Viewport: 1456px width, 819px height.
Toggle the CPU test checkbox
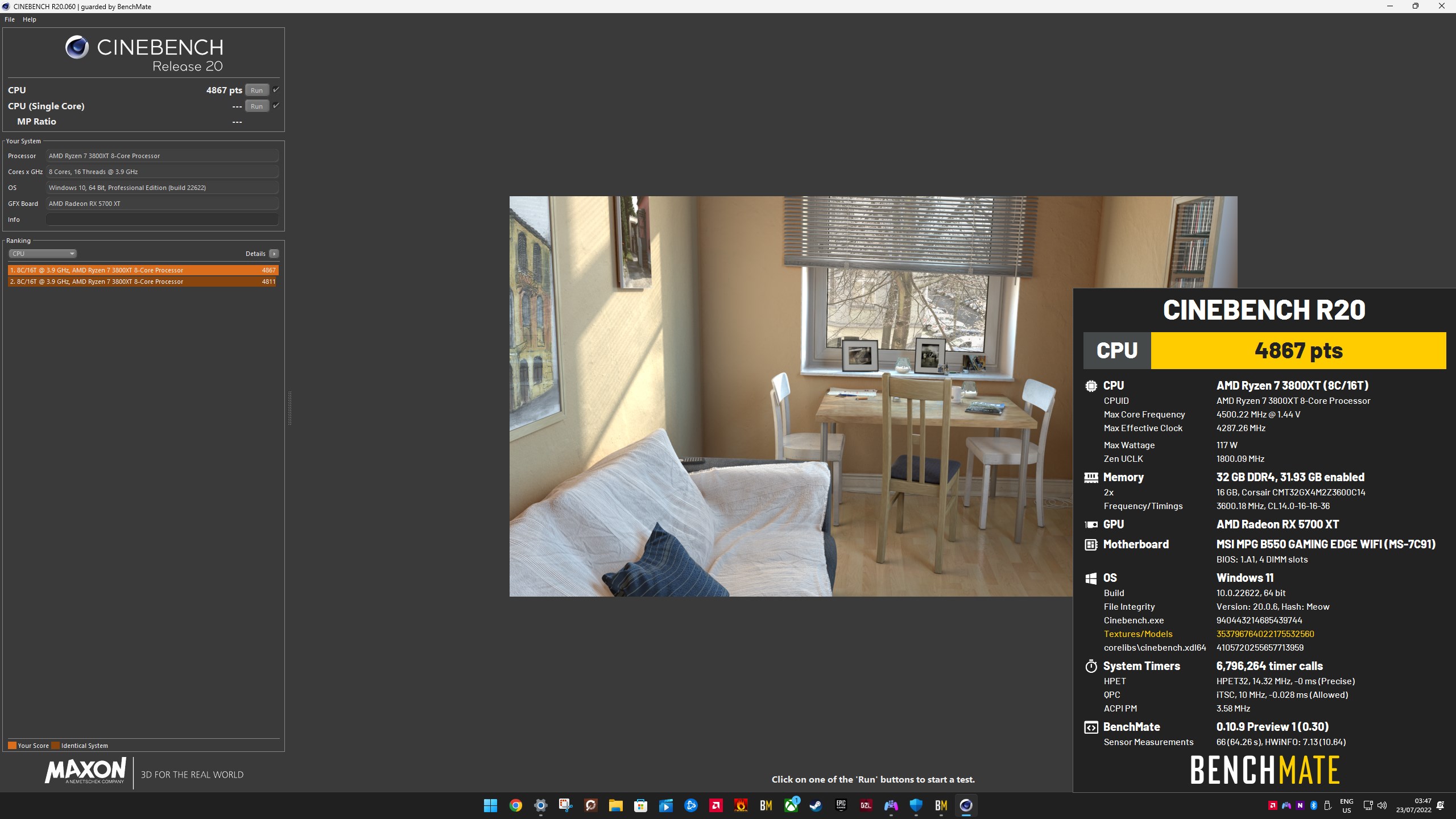[276, 90]
